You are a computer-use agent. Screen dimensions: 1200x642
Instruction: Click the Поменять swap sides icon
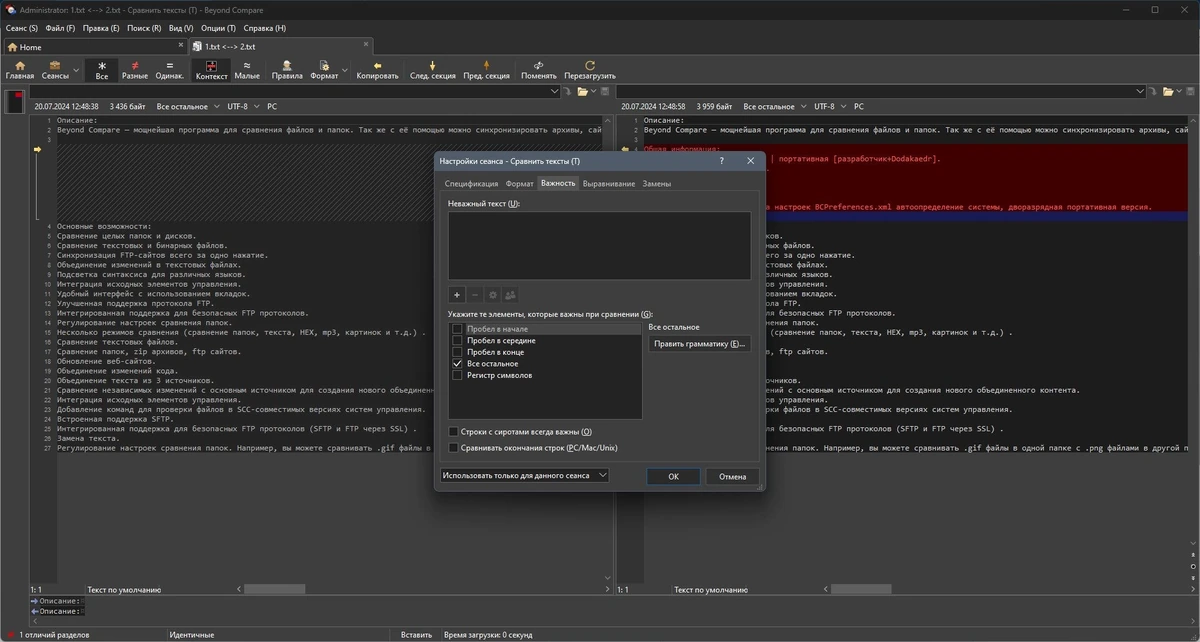tap(539, 70)
